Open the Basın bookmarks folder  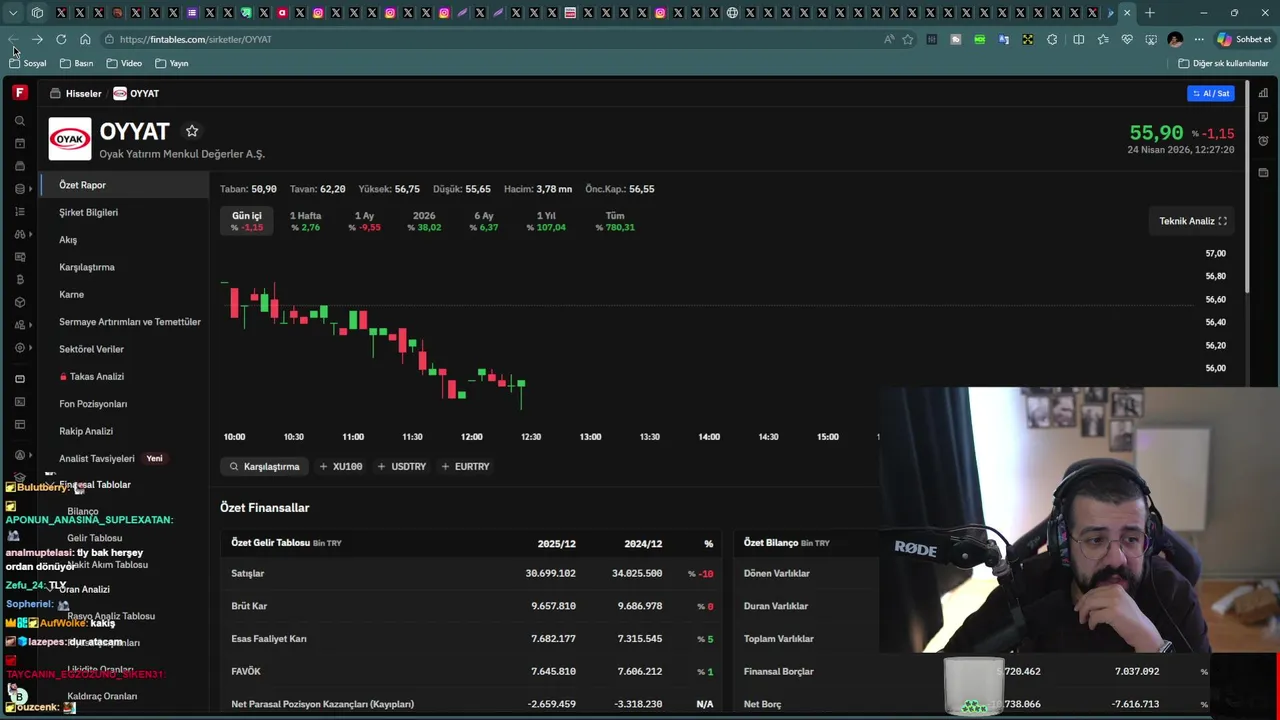tap(76, 63)
